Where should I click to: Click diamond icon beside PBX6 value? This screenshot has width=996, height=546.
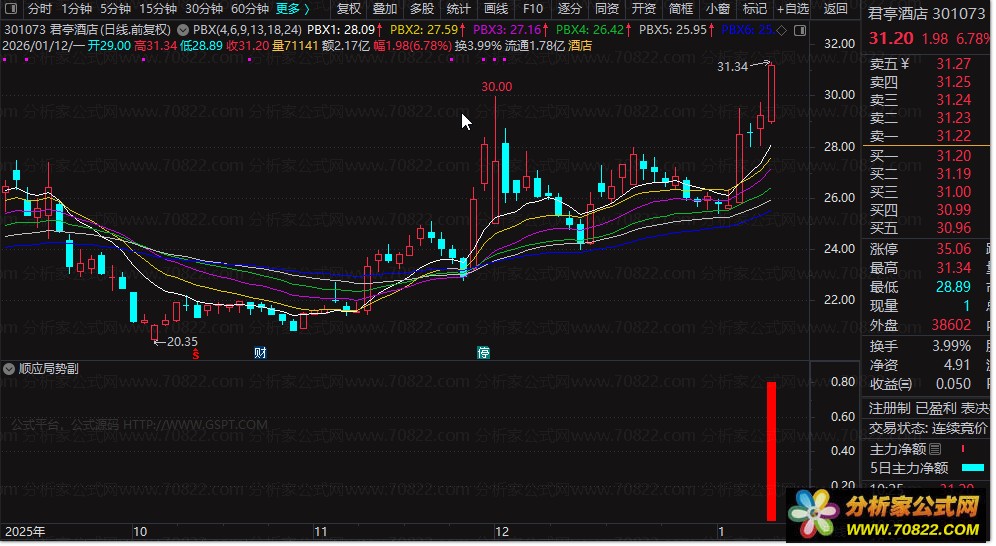[x=782, y=30]
